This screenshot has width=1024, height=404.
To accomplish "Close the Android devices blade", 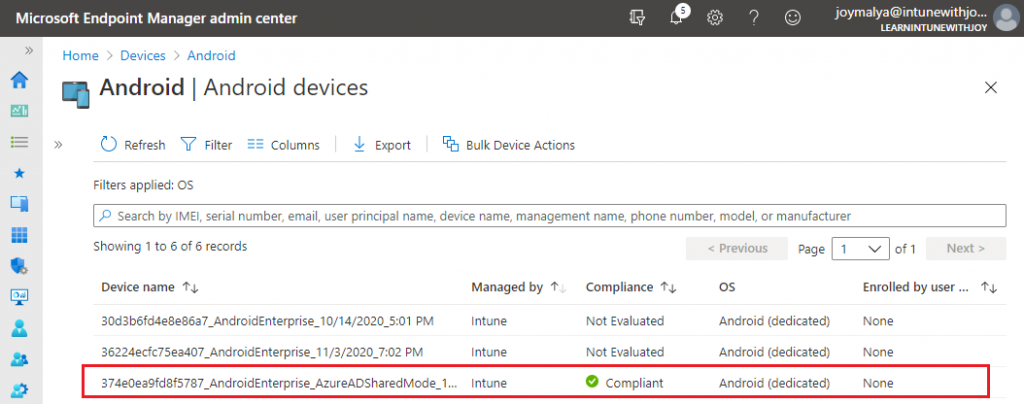I will click(991, 87).
